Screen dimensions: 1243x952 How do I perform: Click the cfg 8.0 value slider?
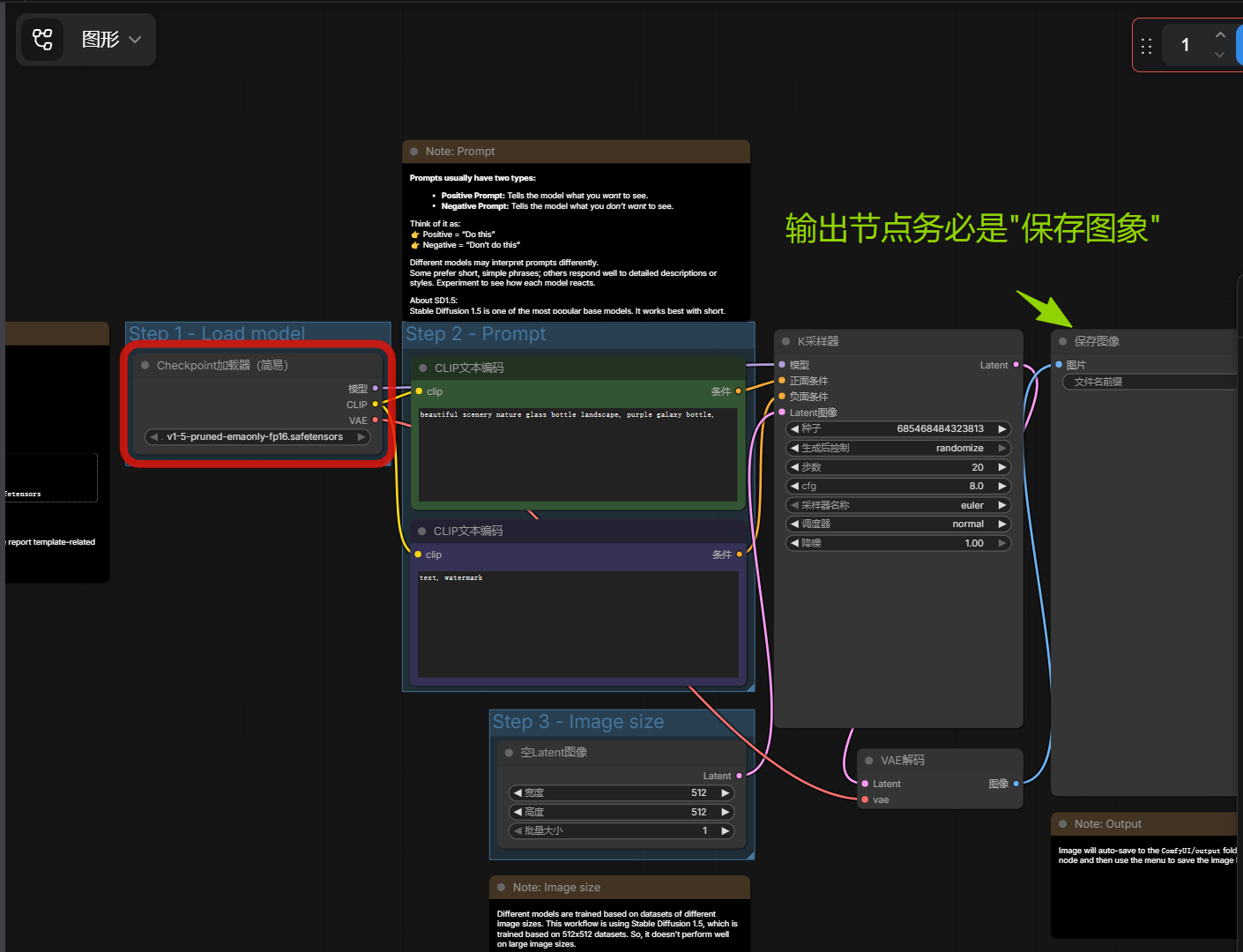898,486
